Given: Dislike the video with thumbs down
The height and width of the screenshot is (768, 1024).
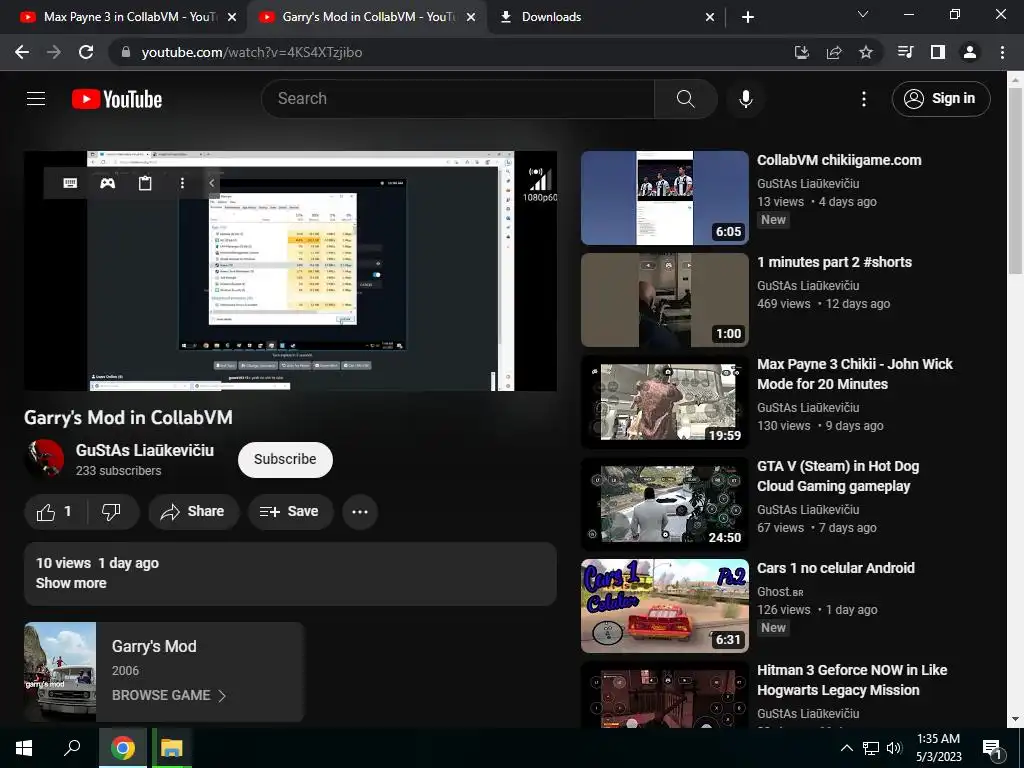Looking at the screenshot, I should click(112, 512).
